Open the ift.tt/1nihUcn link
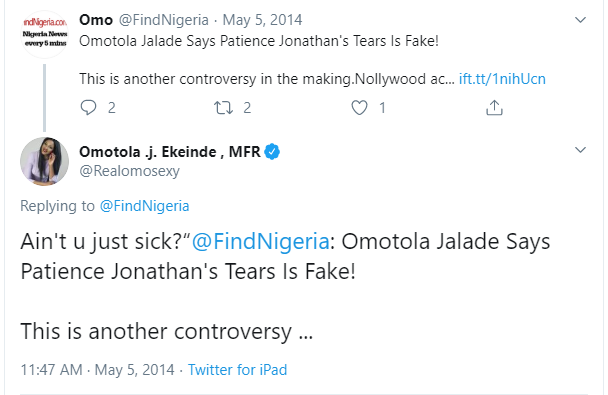Viewport: 608px width, 395px height. [x=502, y=79]
